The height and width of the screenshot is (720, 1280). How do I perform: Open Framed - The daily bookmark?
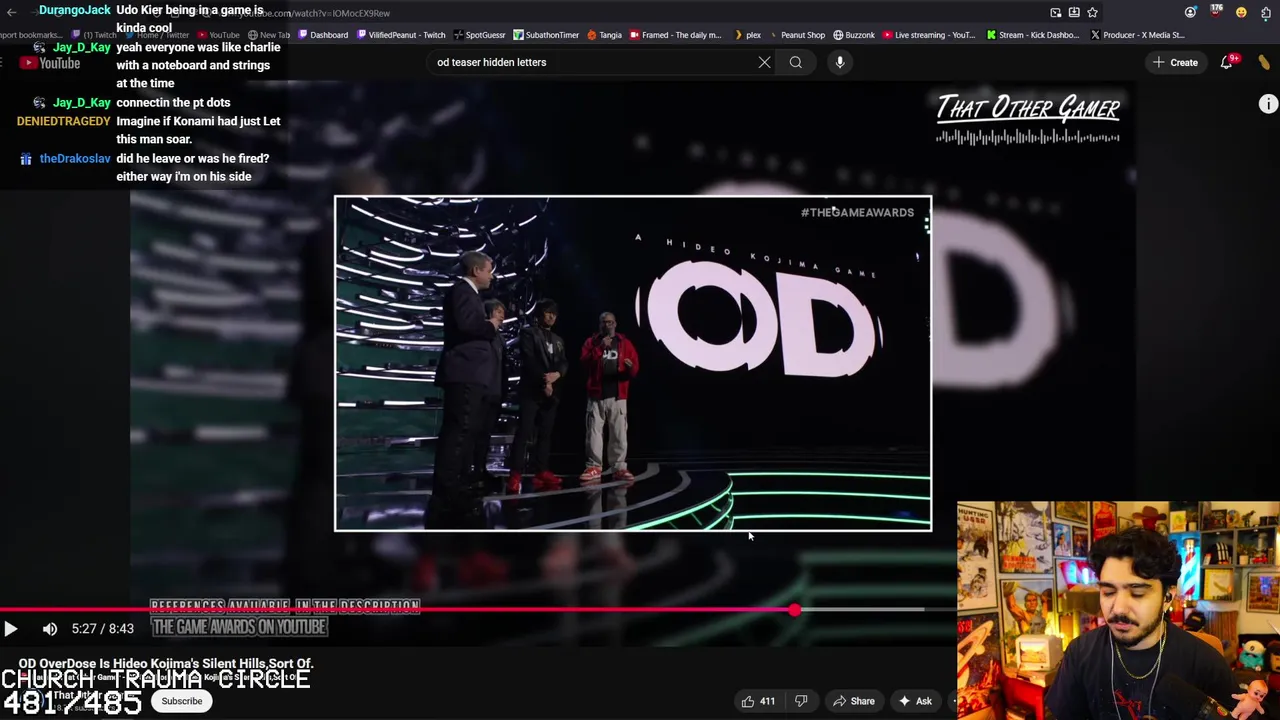click(x=675, y=35)
